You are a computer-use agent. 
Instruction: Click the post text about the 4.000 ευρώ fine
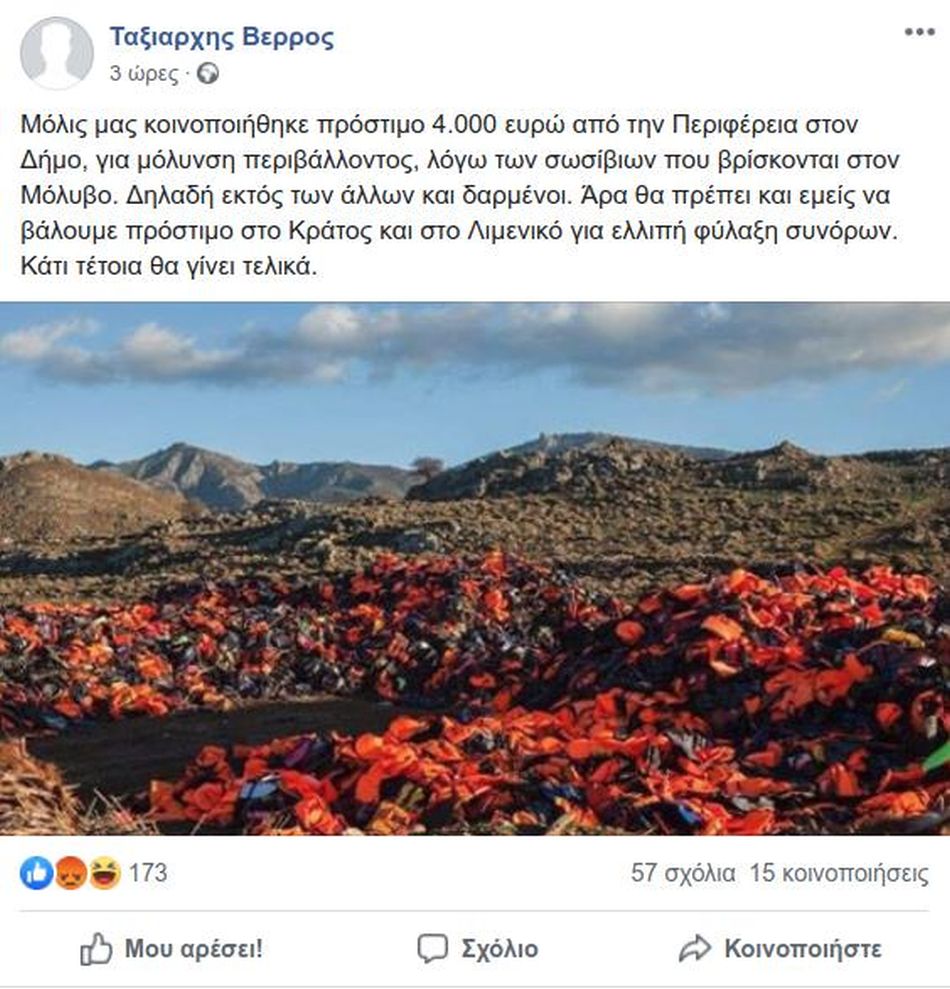click(461, 196)
